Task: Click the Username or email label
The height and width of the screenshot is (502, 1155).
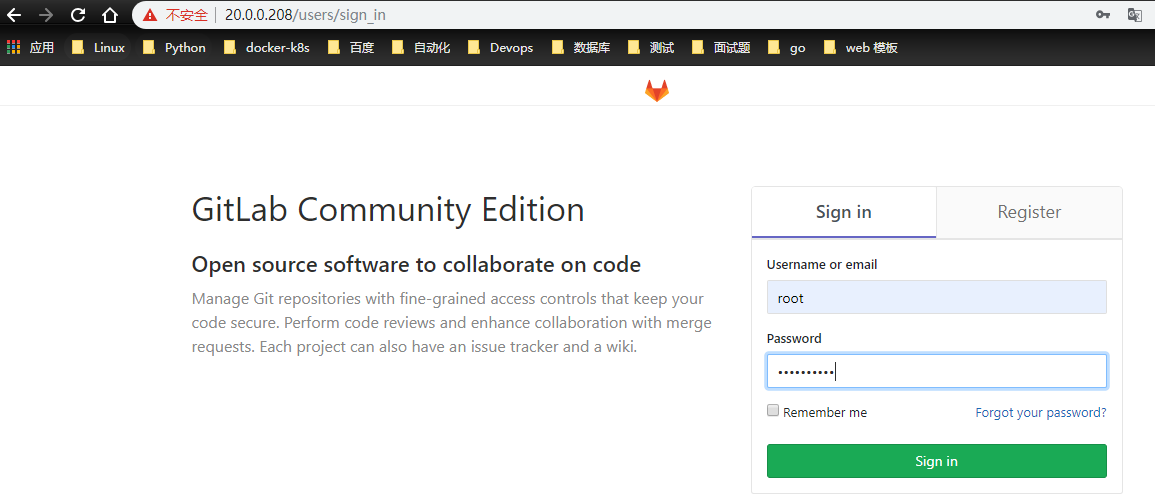Action: click(822, 264)
